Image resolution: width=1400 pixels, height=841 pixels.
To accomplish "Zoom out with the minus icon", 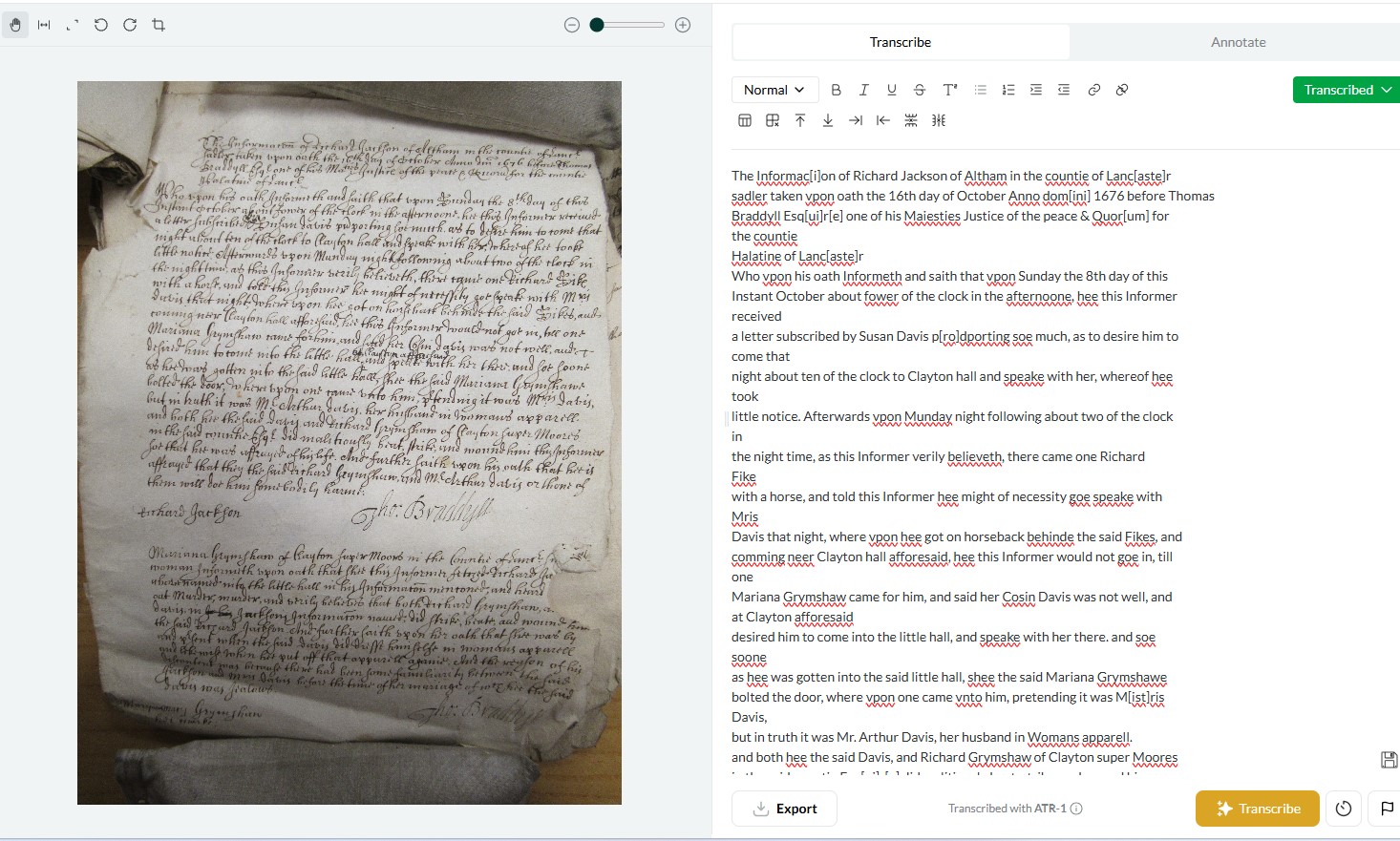I will pos(572,25).
